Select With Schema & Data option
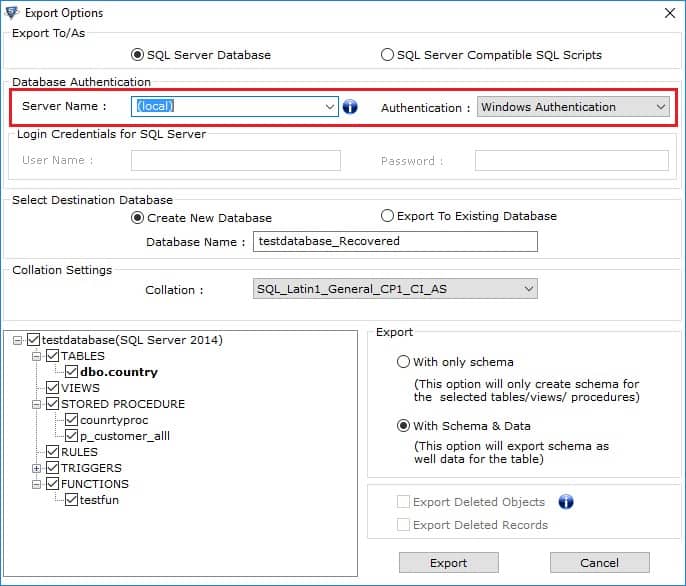The image size is (686, 586). click(x=403, y=426)
